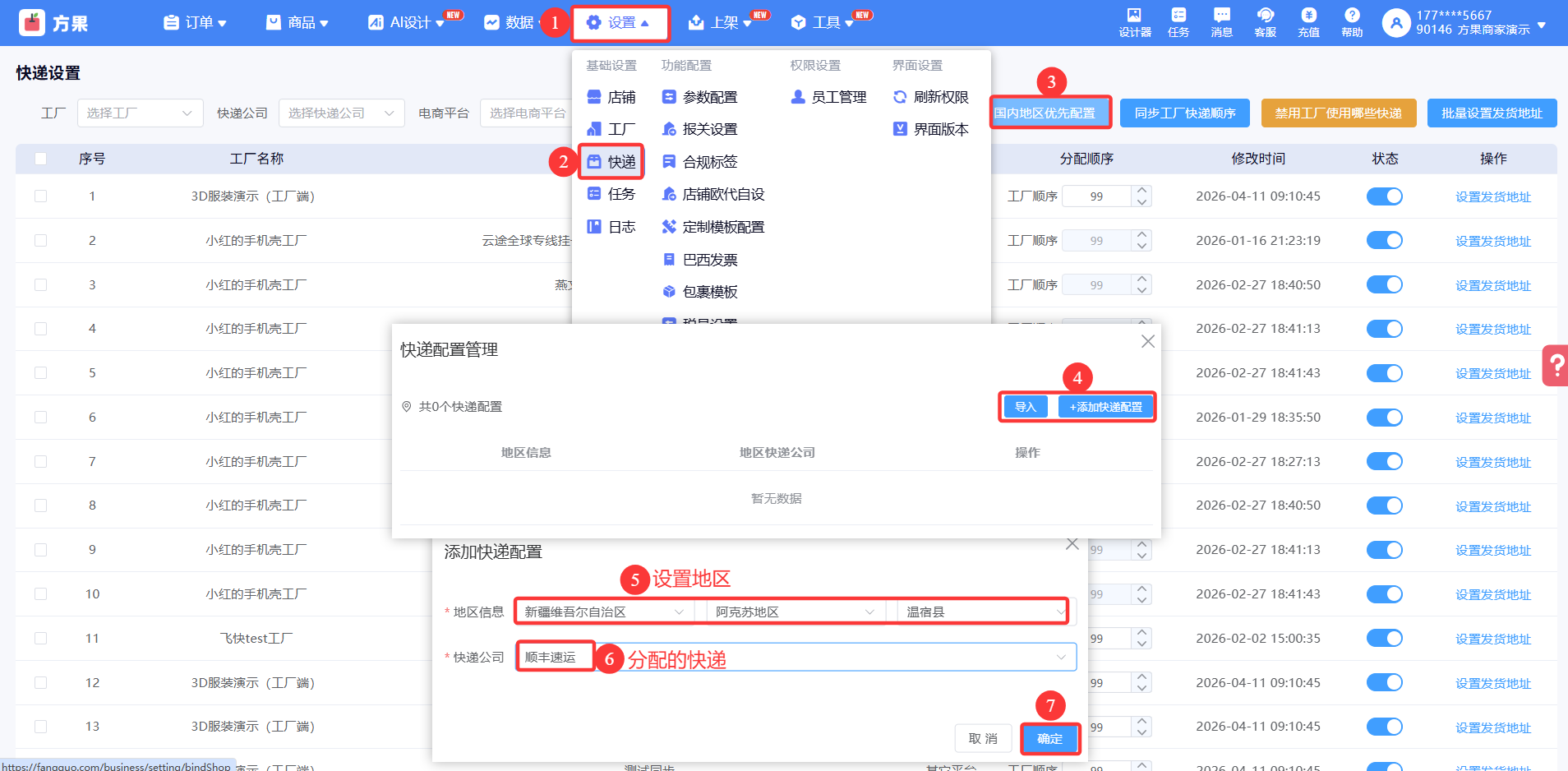Check the checkbox for row 5
This screenshot has width=1568, height=771.
[40, 373]
